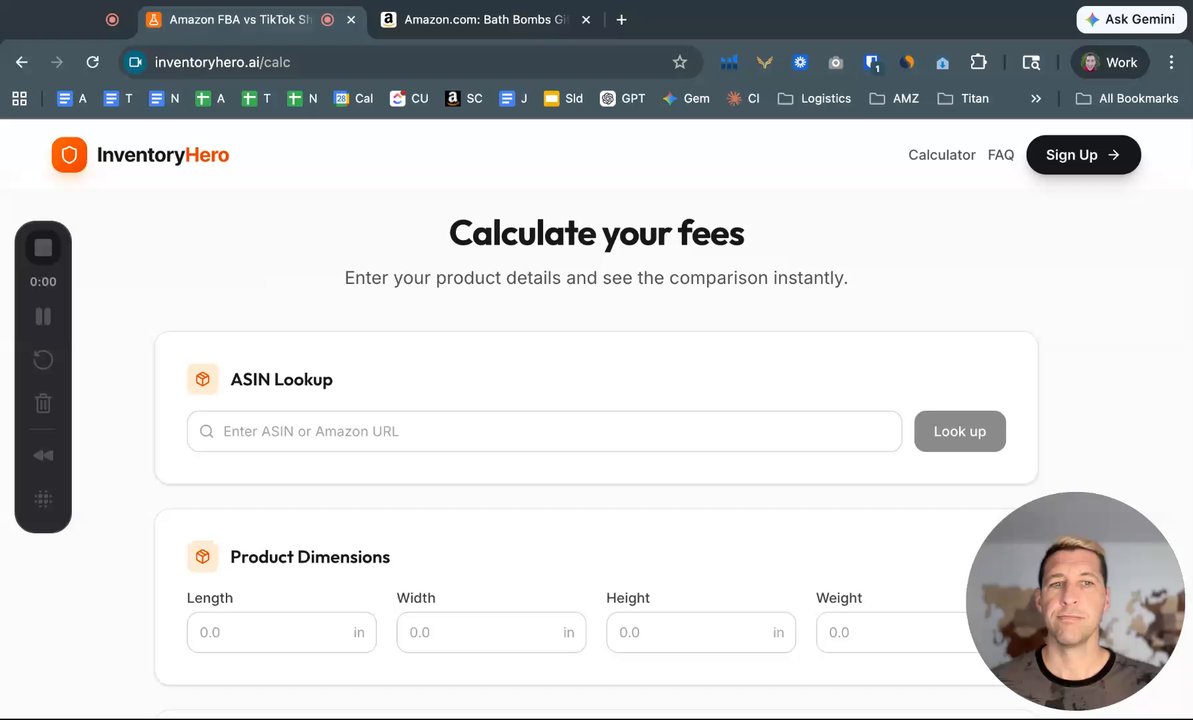Open Chrome's three-dot menu
This screenshot has width=1193, height=720.
pos(1171,62)
